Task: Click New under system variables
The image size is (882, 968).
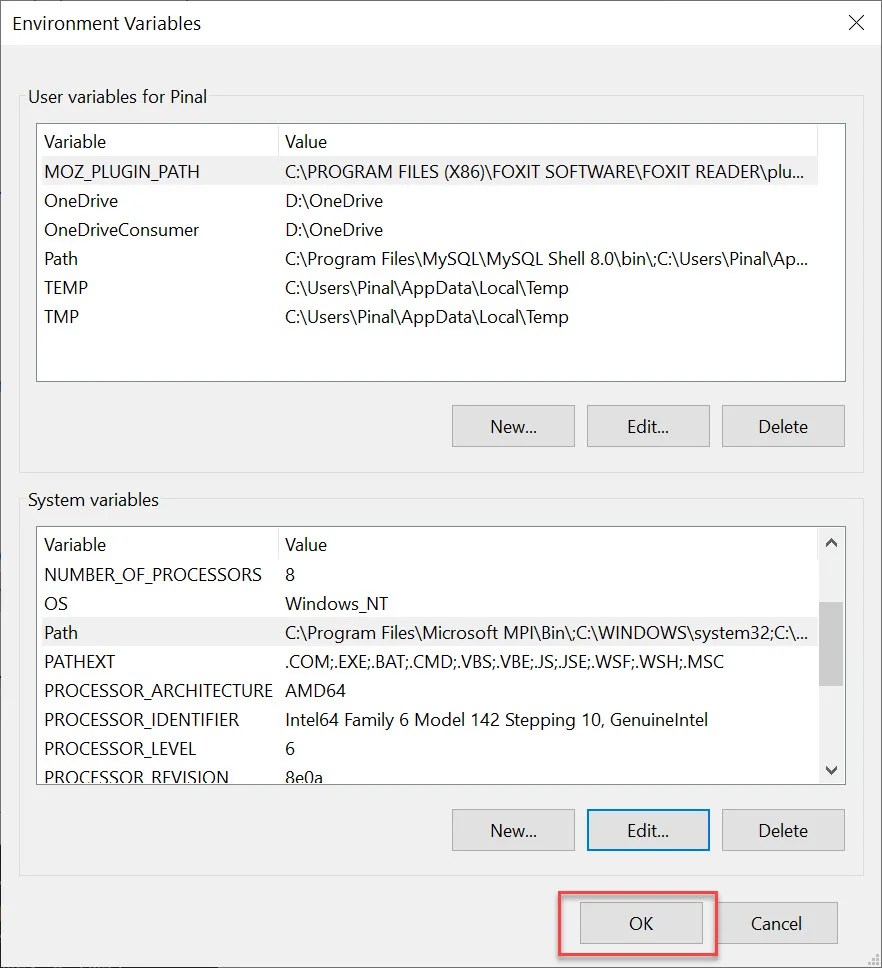Action: (x=513, y=829)
